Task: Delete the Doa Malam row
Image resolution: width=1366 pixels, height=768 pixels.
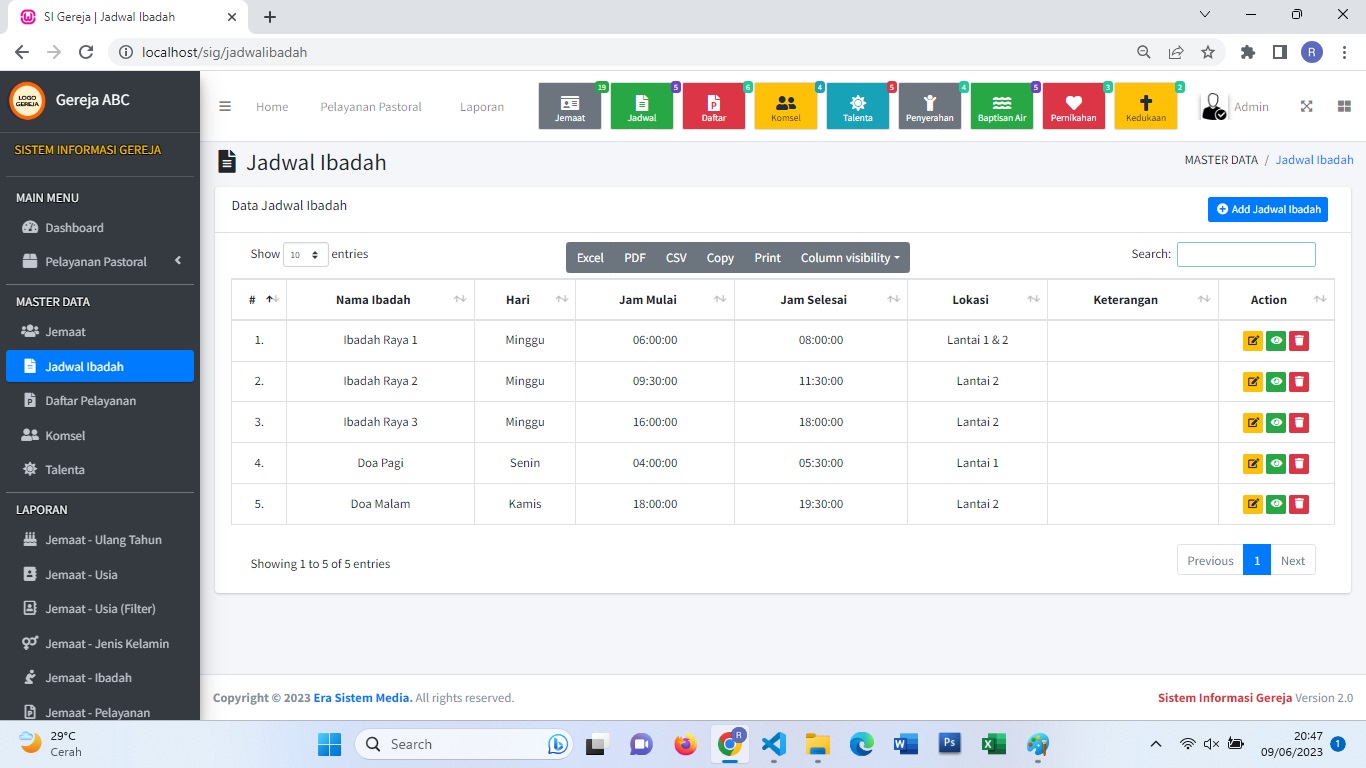Action: click(1298, 504)
